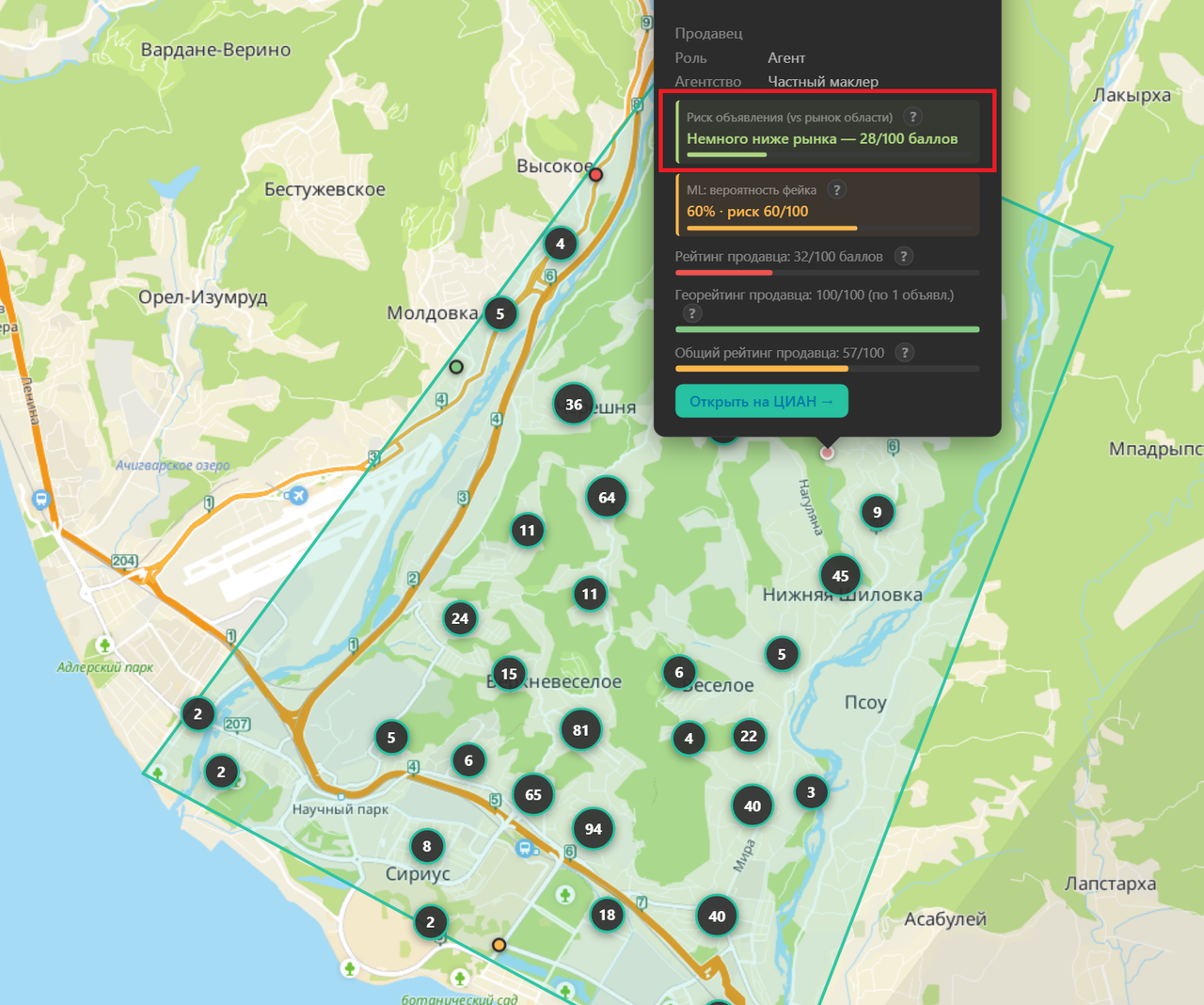Select the tree icon above Адлерский парк
The width and height of the screenshot is (1204, 1005).
coord(104,645)
